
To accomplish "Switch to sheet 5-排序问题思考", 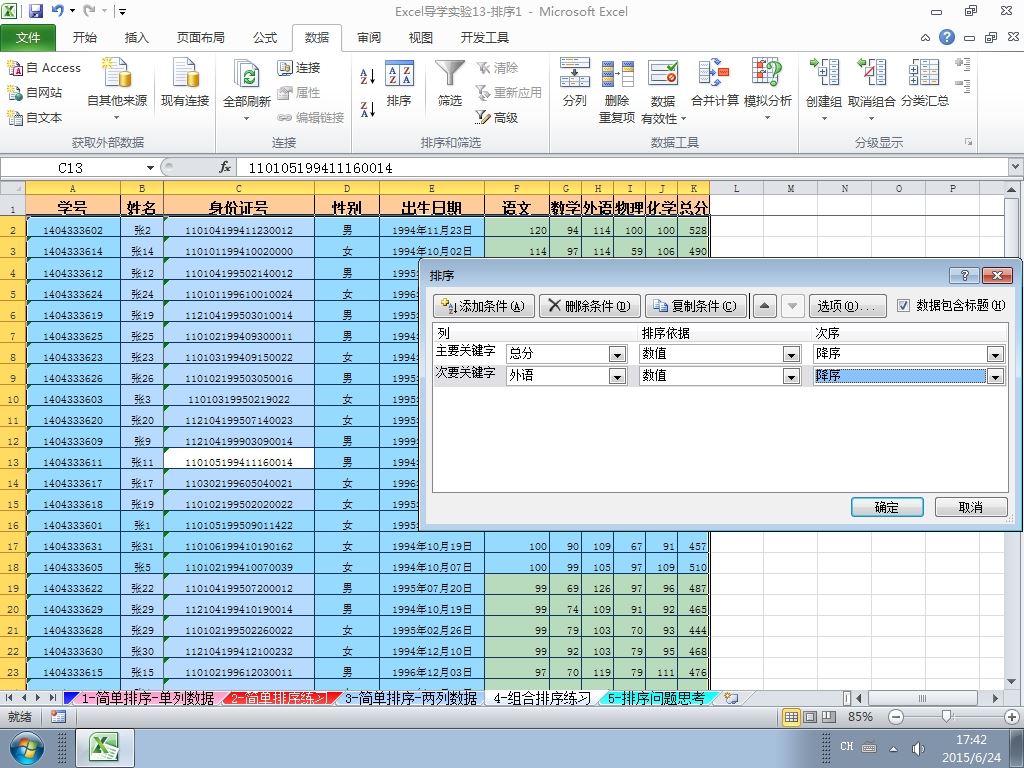I will click(656, 698).
